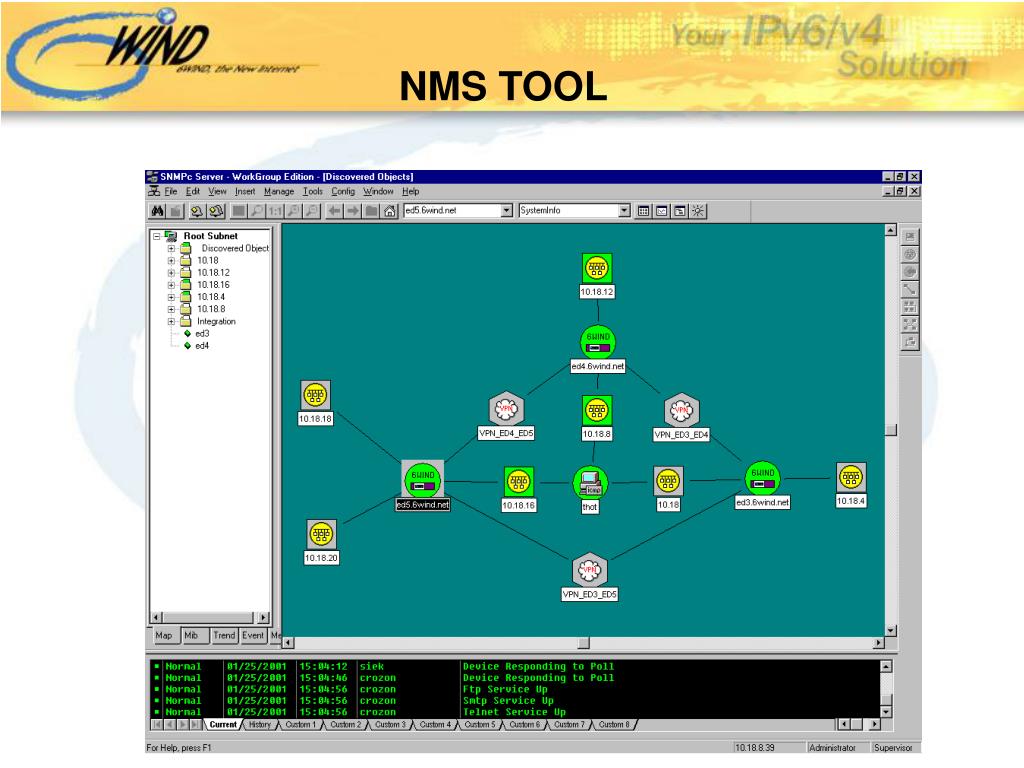This screenshot has width=1024, height=768.
Task: Click the bottom icon in right edit toolbar
Action: pyautogui.click(x=910, y=342)
